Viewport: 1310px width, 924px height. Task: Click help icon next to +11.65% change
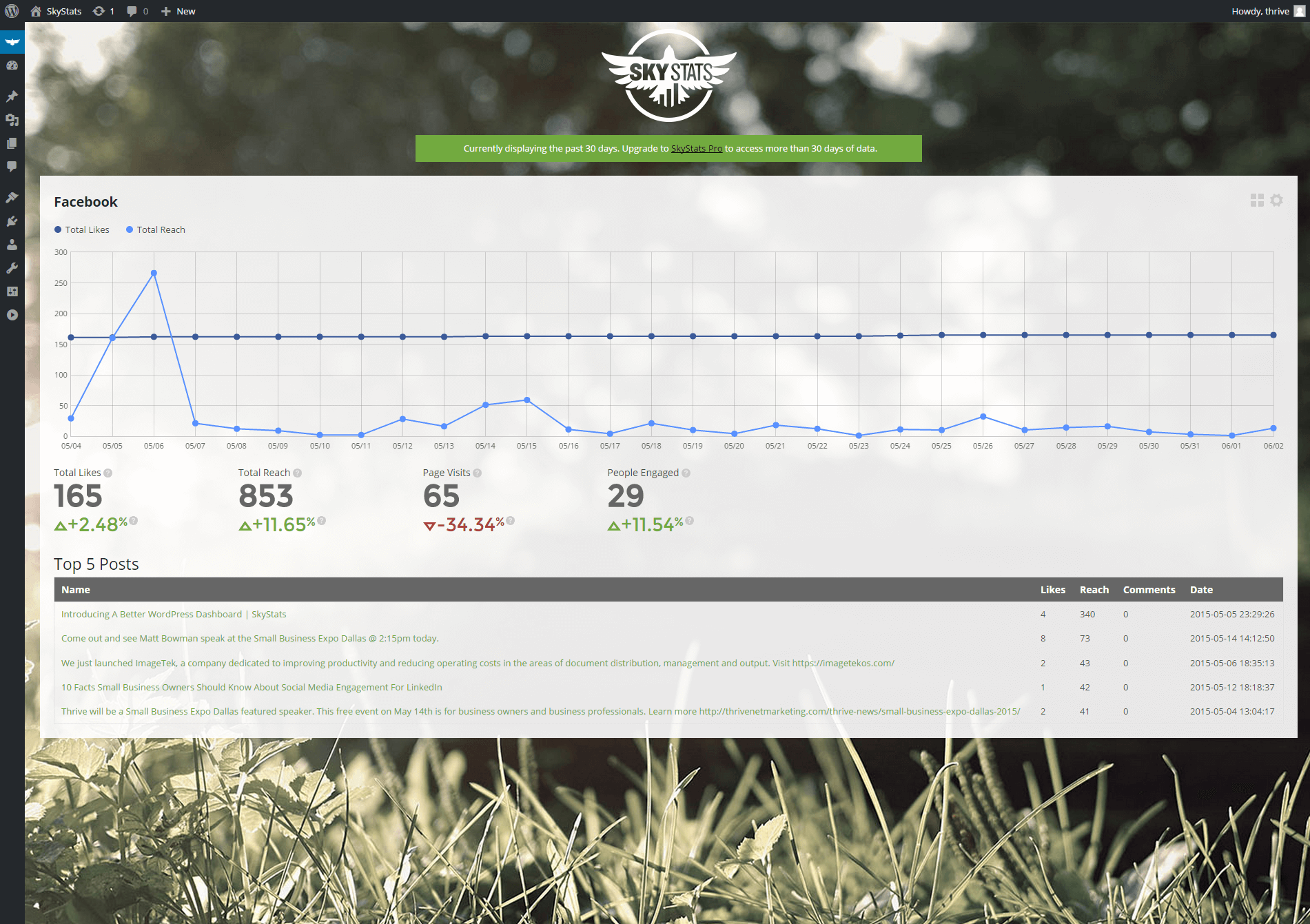pyautogui.click(x=322, y=521)
